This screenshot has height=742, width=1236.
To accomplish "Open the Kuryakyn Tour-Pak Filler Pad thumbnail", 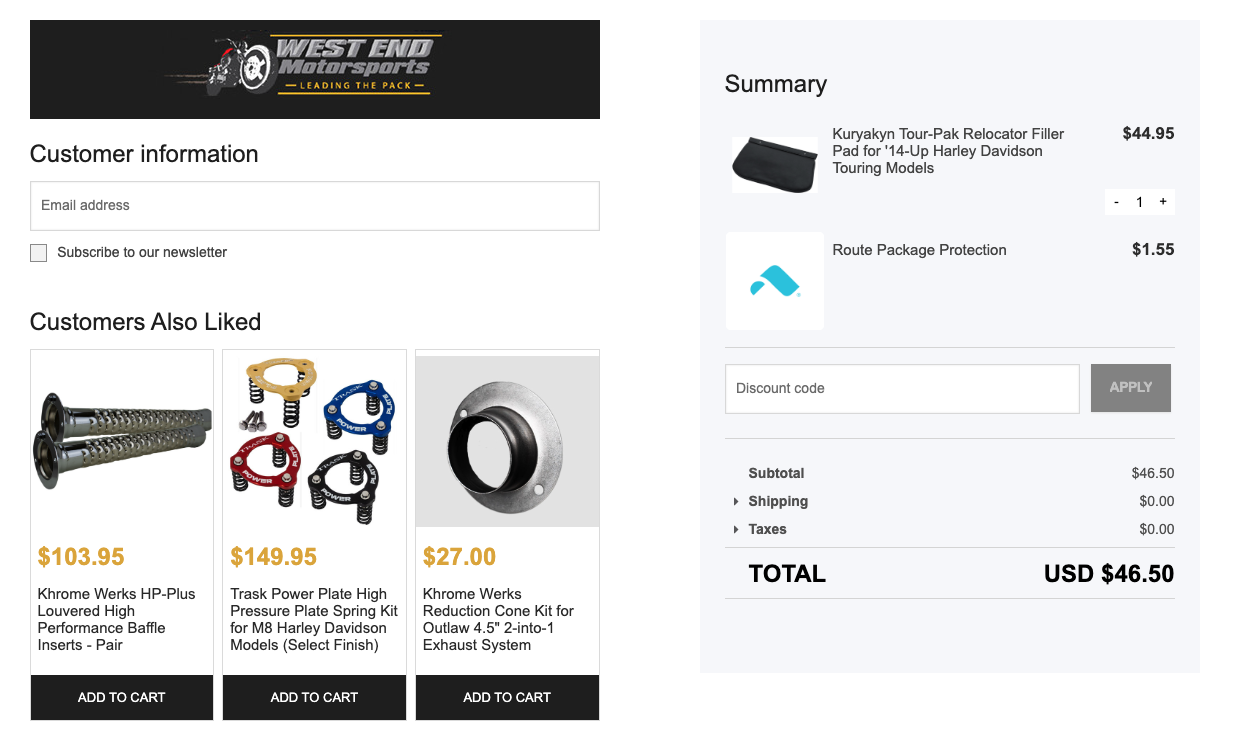I will 774,164.
